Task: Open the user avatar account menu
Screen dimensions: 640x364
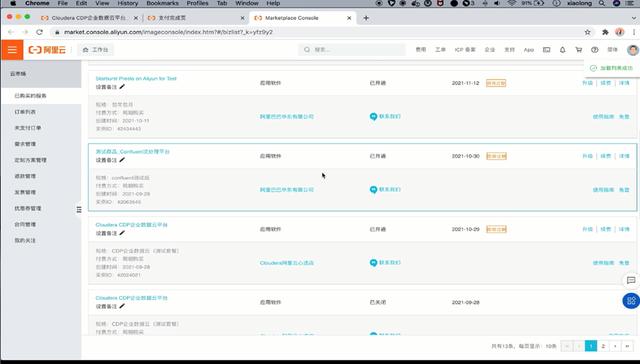Action: [x=632, y=50]
